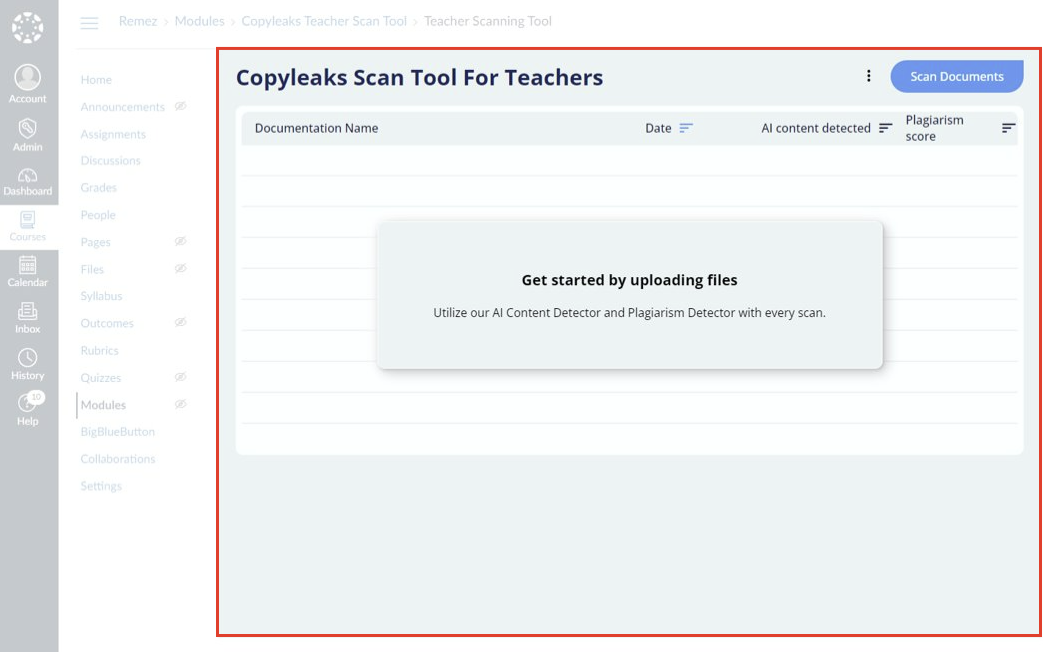The height and width of the screenshot is (652, 1043).
Task: Click the AI content detected header label
Action: click(816, 128)
